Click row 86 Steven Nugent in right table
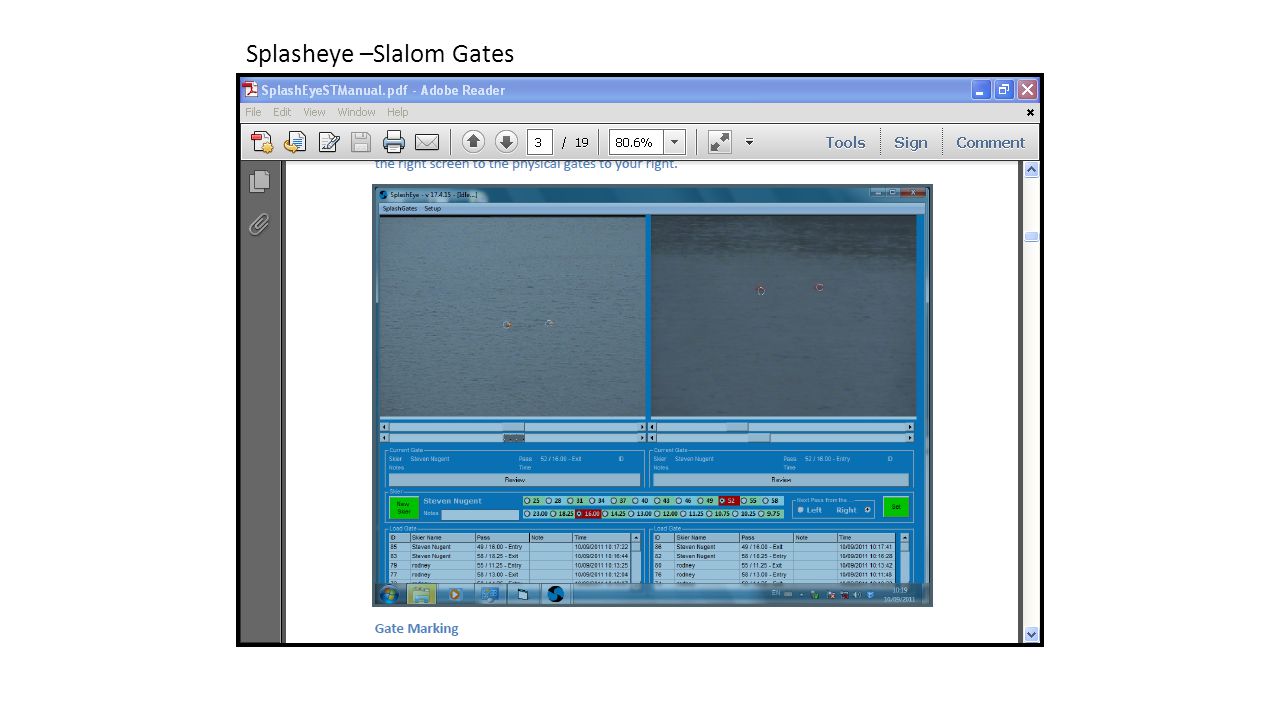The width and height of the screenshot is (1280, 720). pos(776,547)
